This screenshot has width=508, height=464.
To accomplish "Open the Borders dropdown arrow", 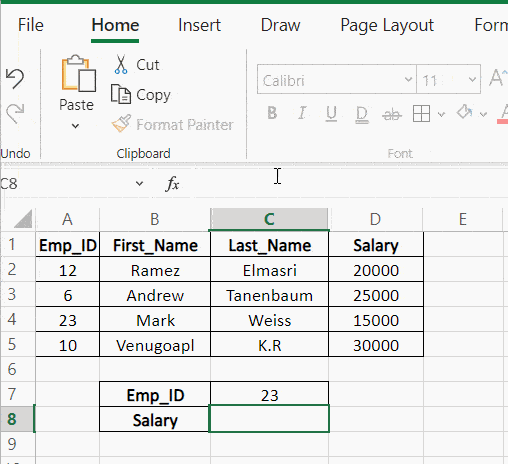I will click(441, 114).
